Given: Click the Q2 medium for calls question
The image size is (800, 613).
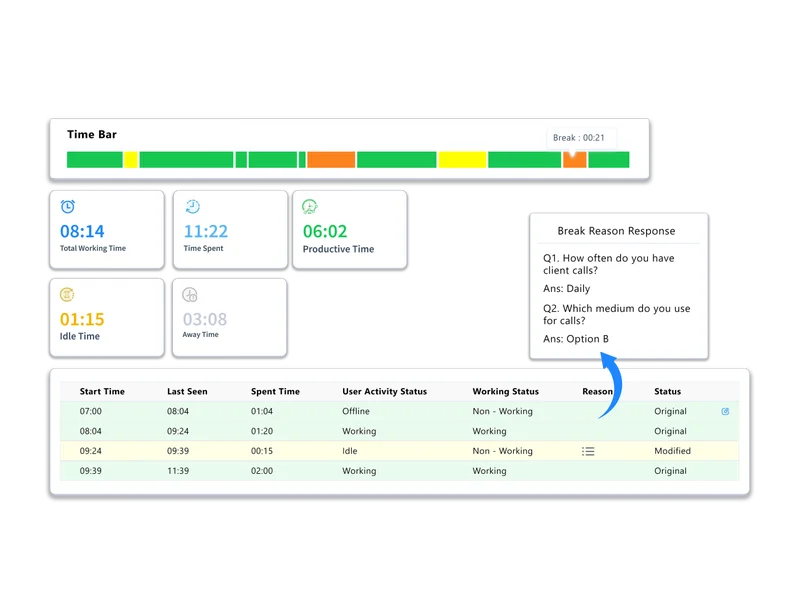Looking at the screenshot, I should [616, 314].
